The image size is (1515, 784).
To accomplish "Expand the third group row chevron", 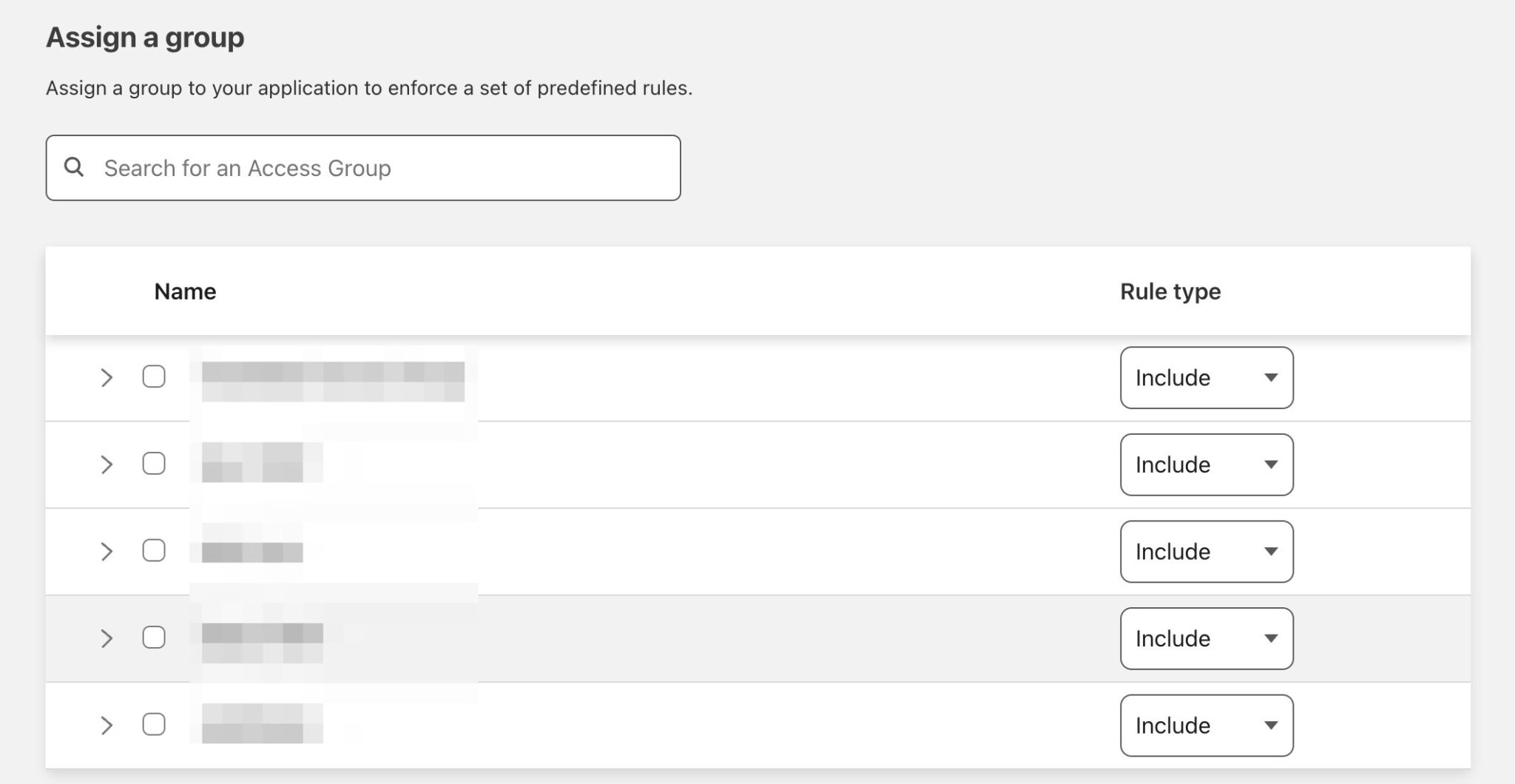I will [x=108, y=551].
